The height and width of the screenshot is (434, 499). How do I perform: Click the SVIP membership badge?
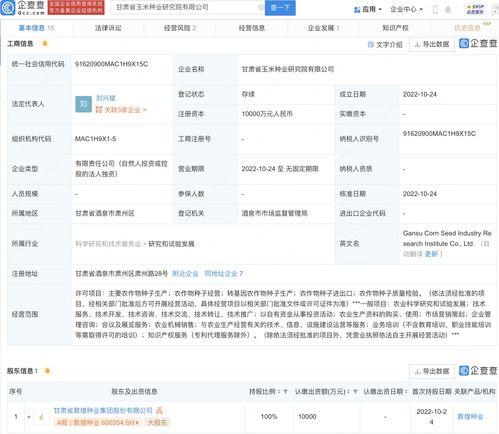475,9
